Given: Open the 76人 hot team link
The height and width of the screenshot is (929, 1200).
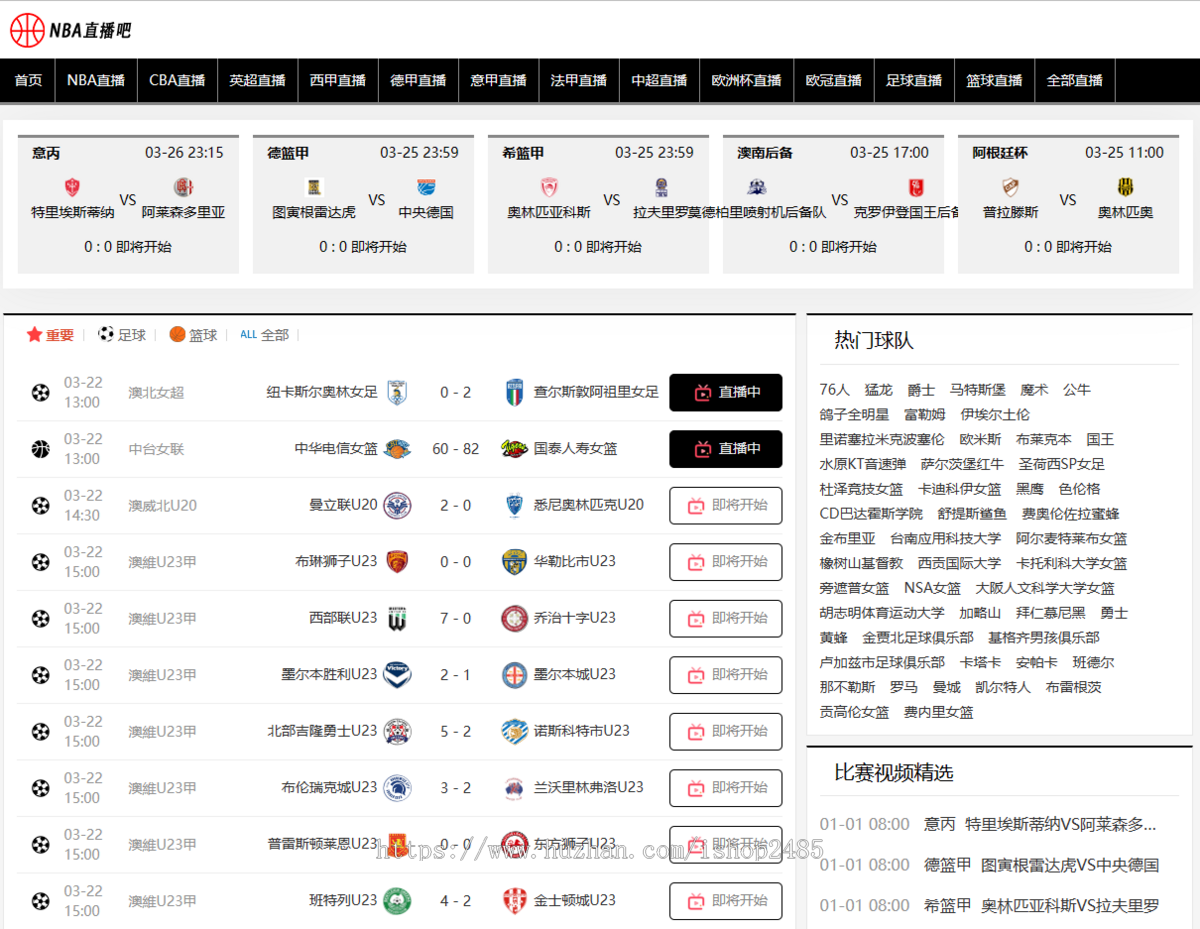Looking at the screenshot, I should (834, 390).
